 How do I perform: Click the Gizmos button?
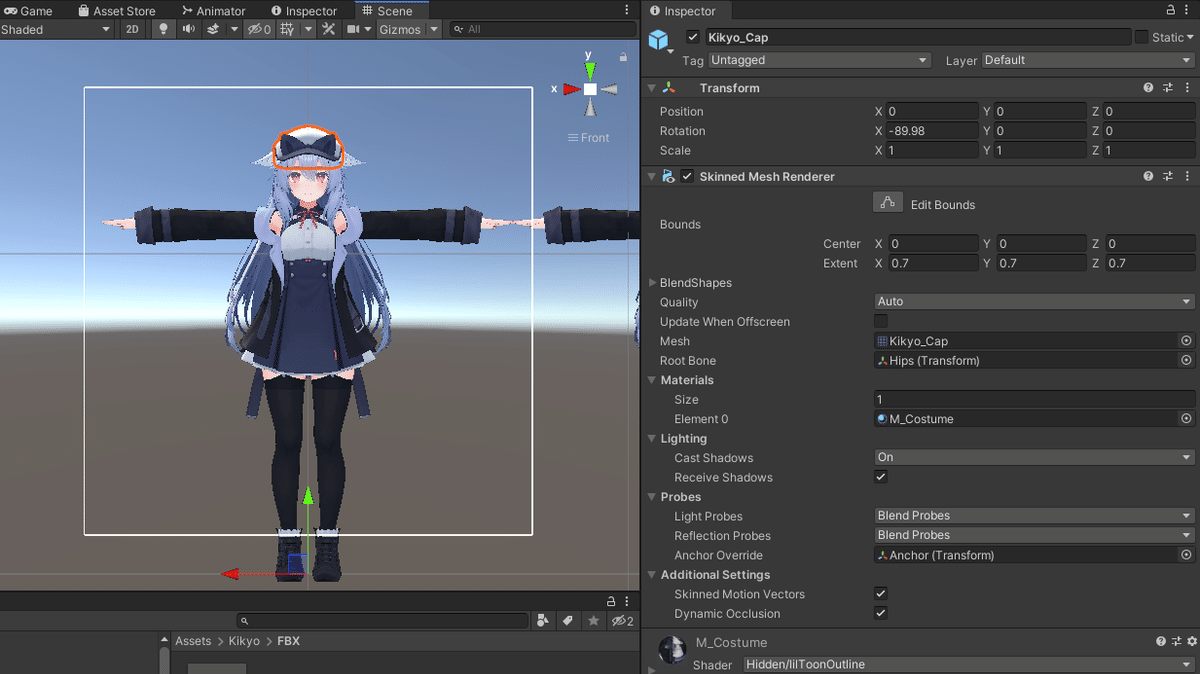(x=400, y=29)
